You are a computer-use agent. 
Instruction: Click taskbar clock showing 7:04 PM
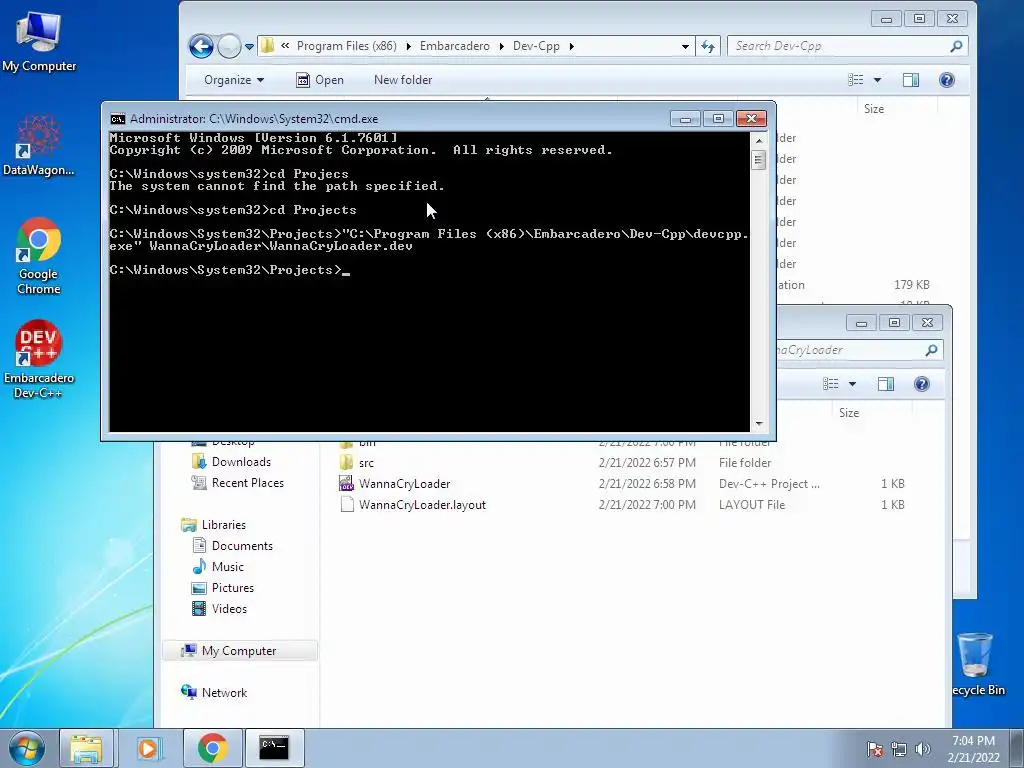[x=972, y=749]
